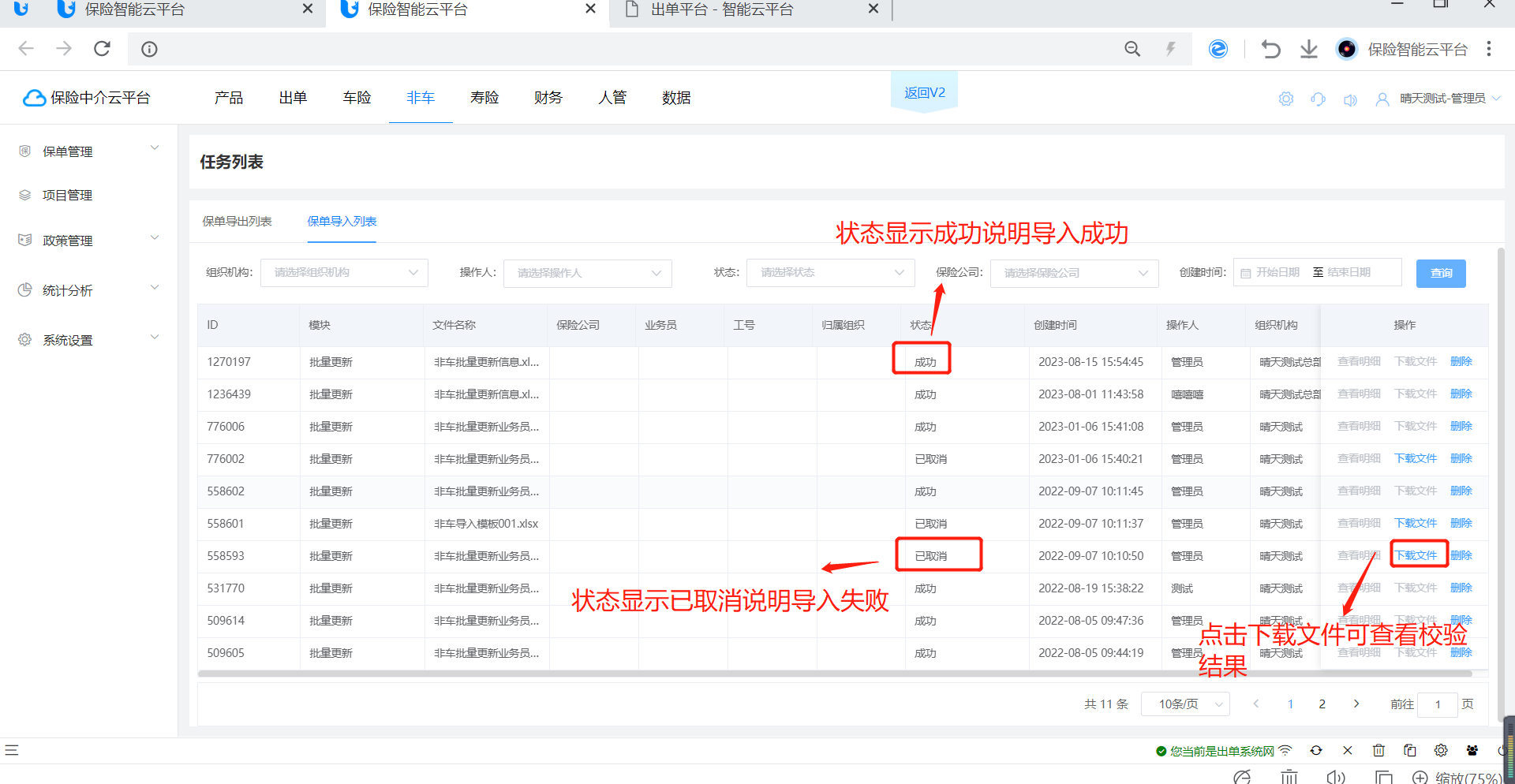This screenshot has height=784, width=1515.
Task: Open the 数据 top menu
Action: (676, 98)
